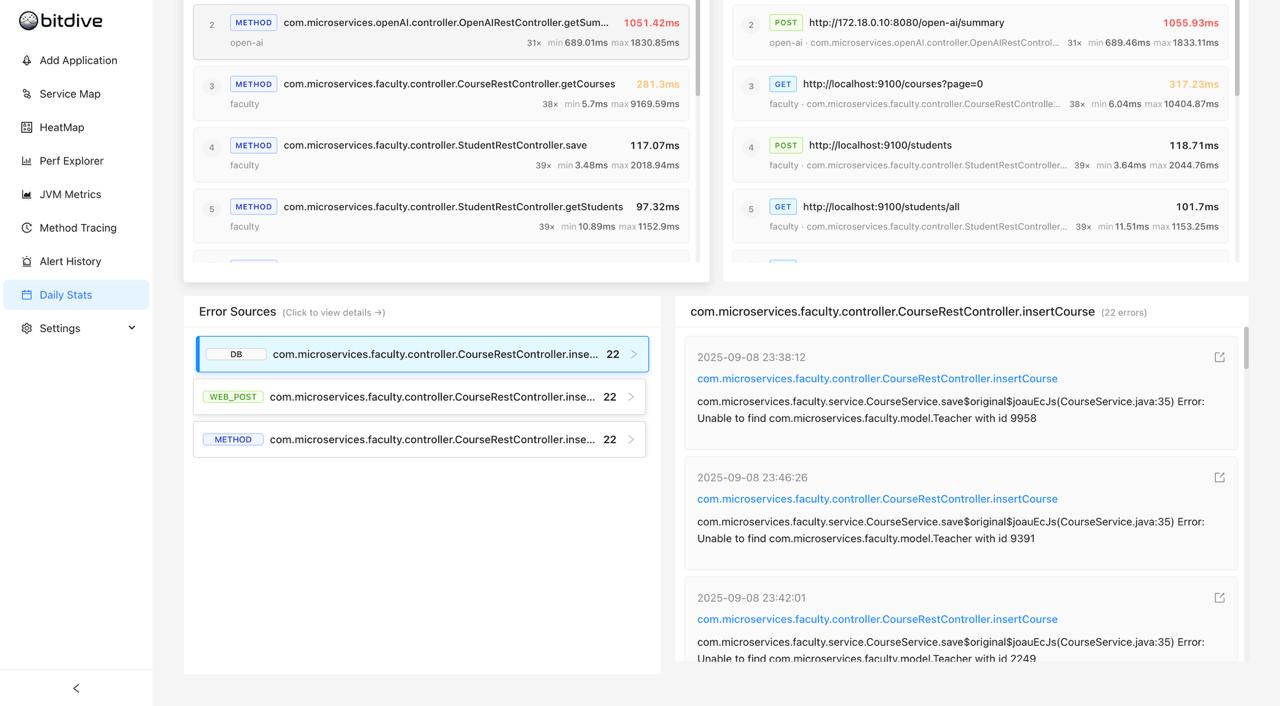
Task: Click the endpoints list scrollbar
Action: click(x=1236, y=48)
